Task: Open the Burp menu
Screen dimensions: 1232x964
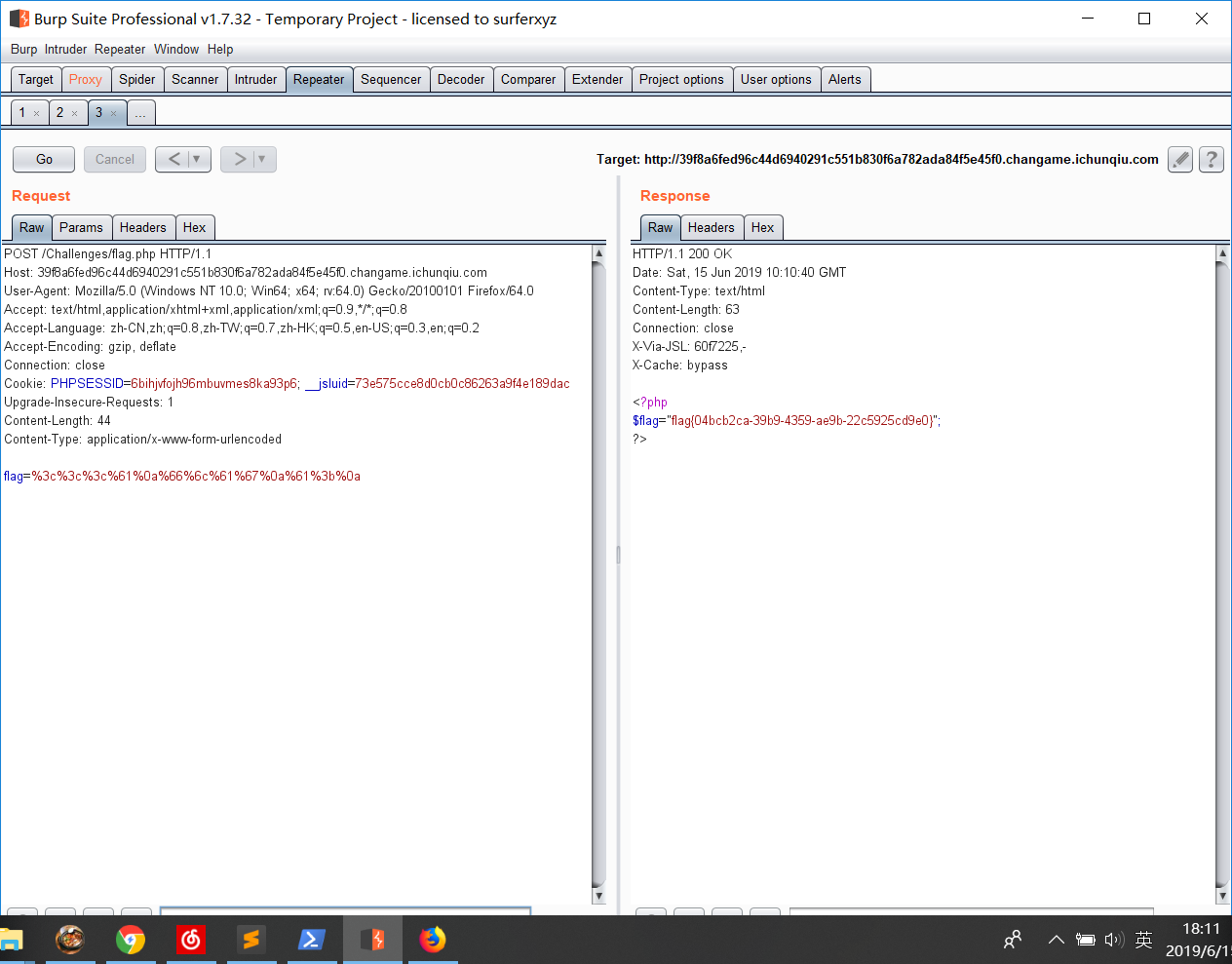Action: tap(23, 49)
